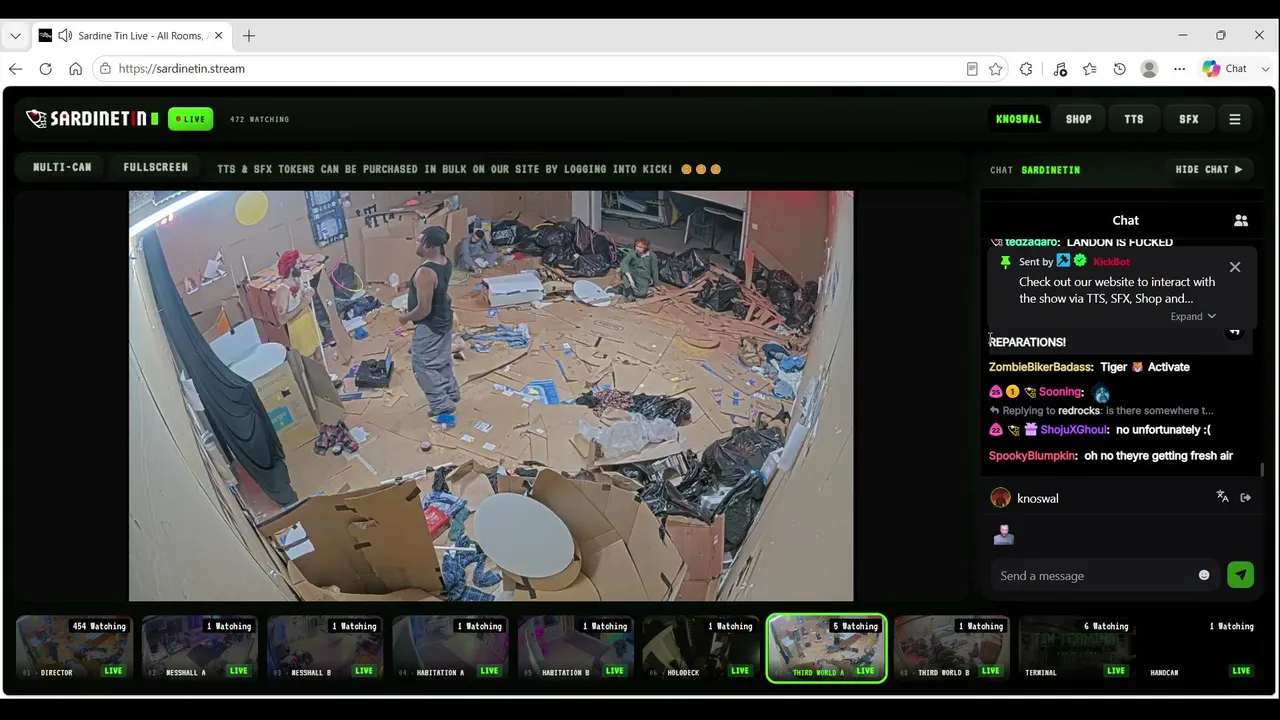
Task: Expand the pinned KickBot message
Action: tap(1193, 316)
